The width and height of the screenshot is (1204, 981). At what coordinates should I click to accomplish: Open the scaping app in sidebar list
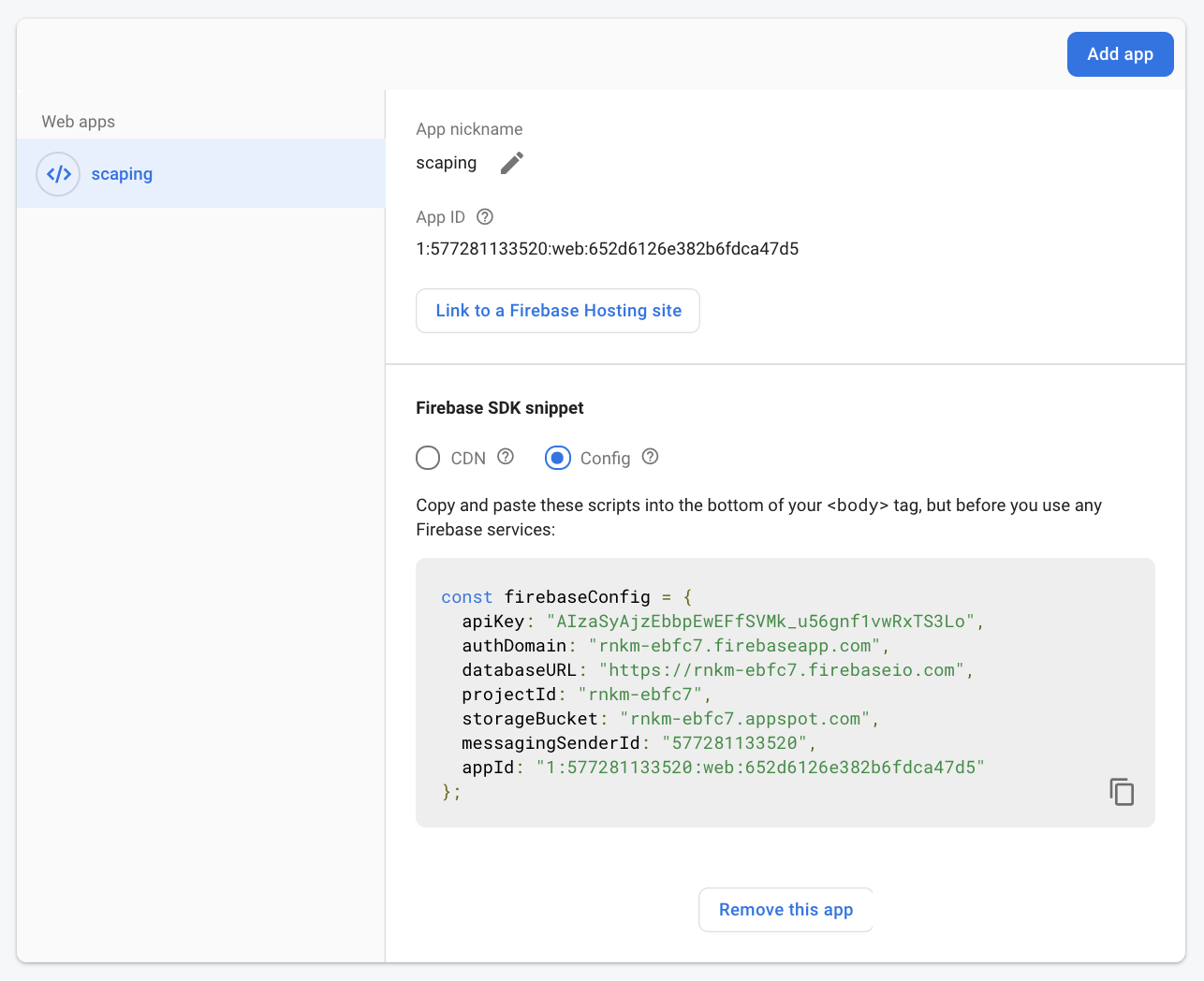pos(200,173)
